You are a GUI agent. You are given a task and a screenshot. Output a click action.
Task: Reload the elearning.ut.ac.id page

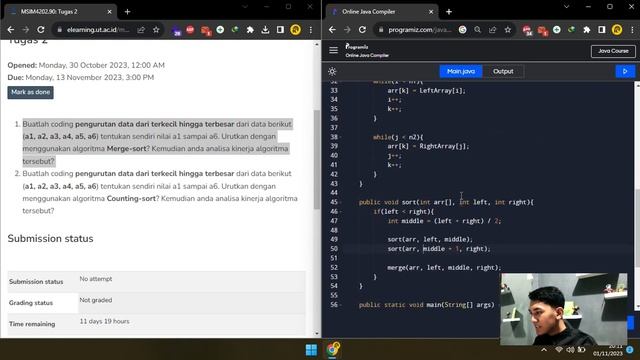(x=41, y=30)
